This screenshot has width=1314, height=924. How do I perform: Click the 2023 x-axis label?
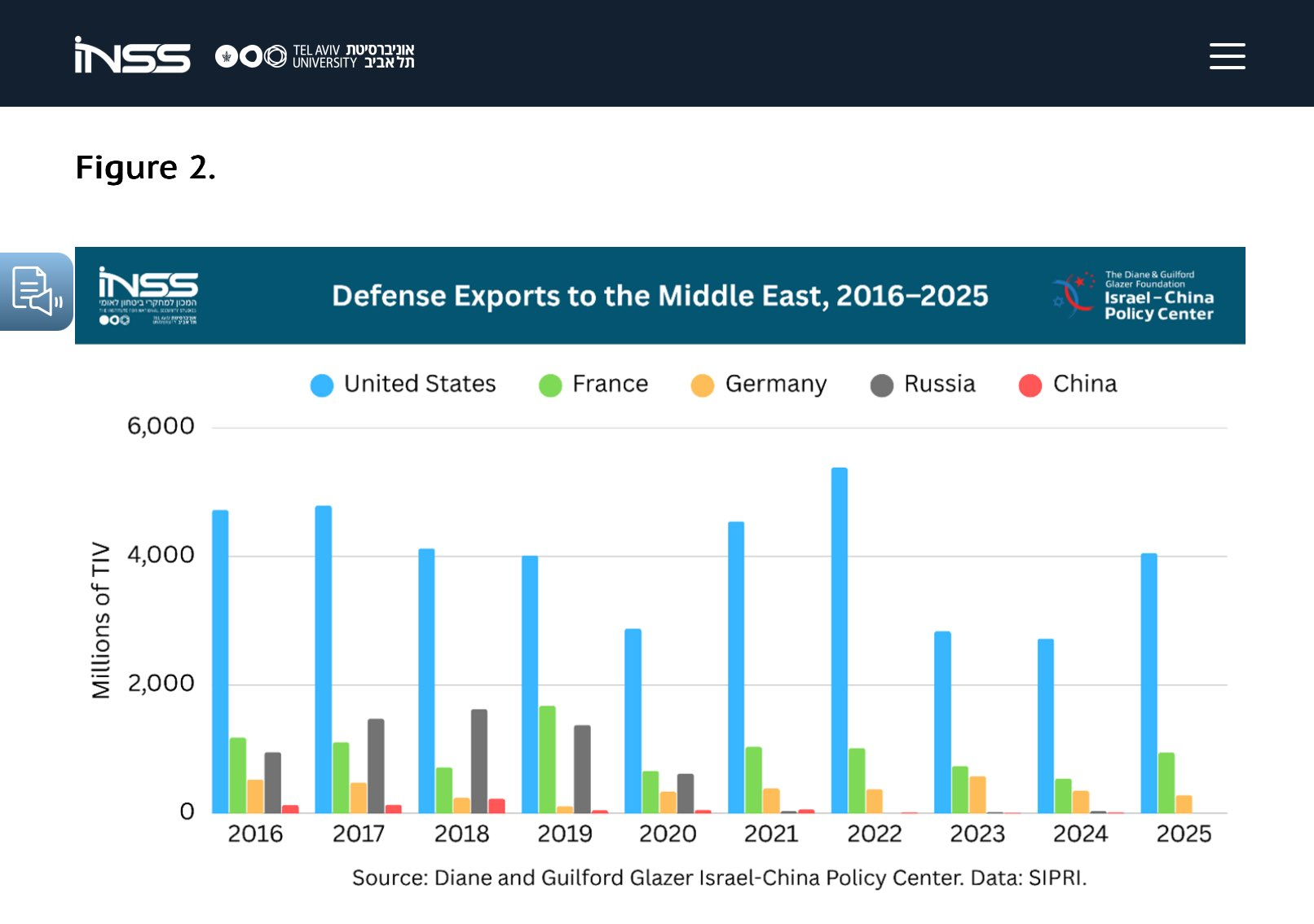tap(978, 834)
